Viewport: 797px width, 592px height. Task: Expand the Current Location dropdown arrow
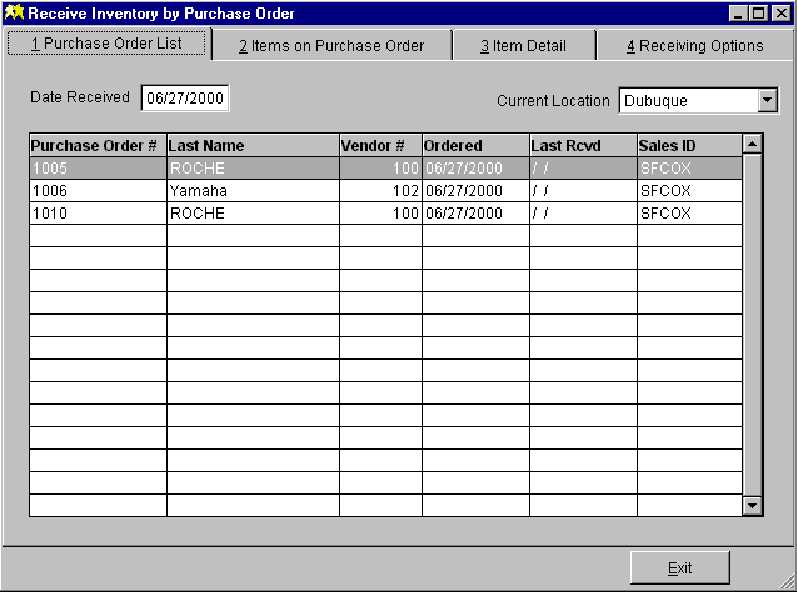[x=767, y=100]
